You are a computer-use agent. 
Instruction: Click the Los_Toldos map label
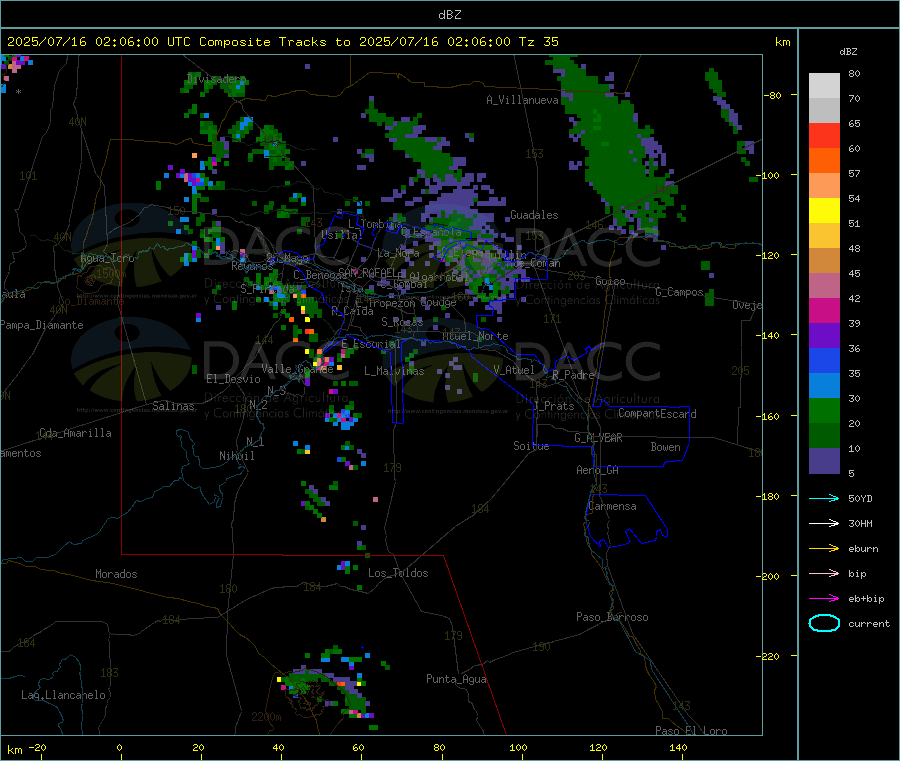click(398, 573)
